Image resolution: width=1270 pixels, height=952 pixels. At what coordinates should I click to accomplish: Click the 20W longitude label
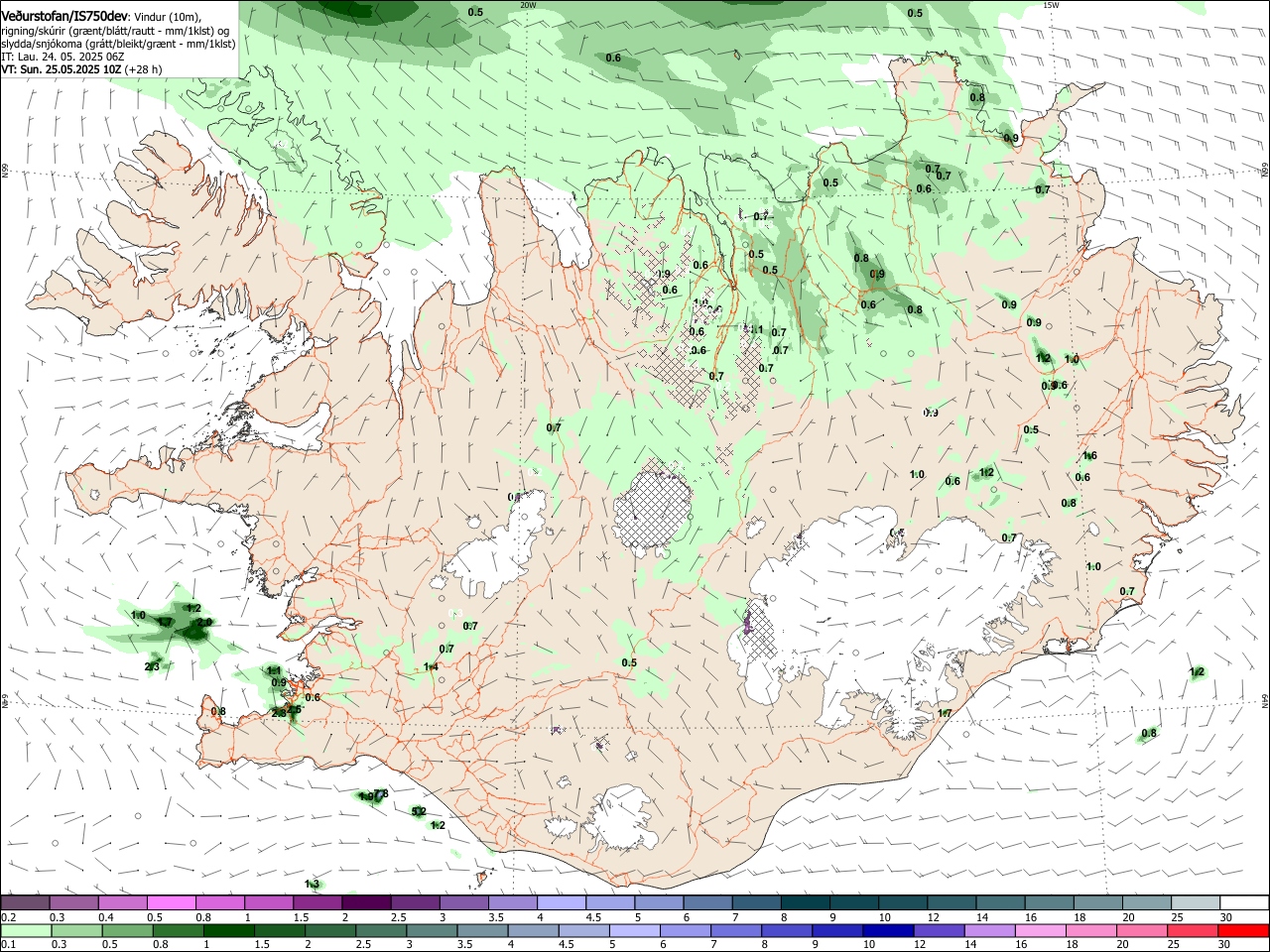(x=528, y=5)
